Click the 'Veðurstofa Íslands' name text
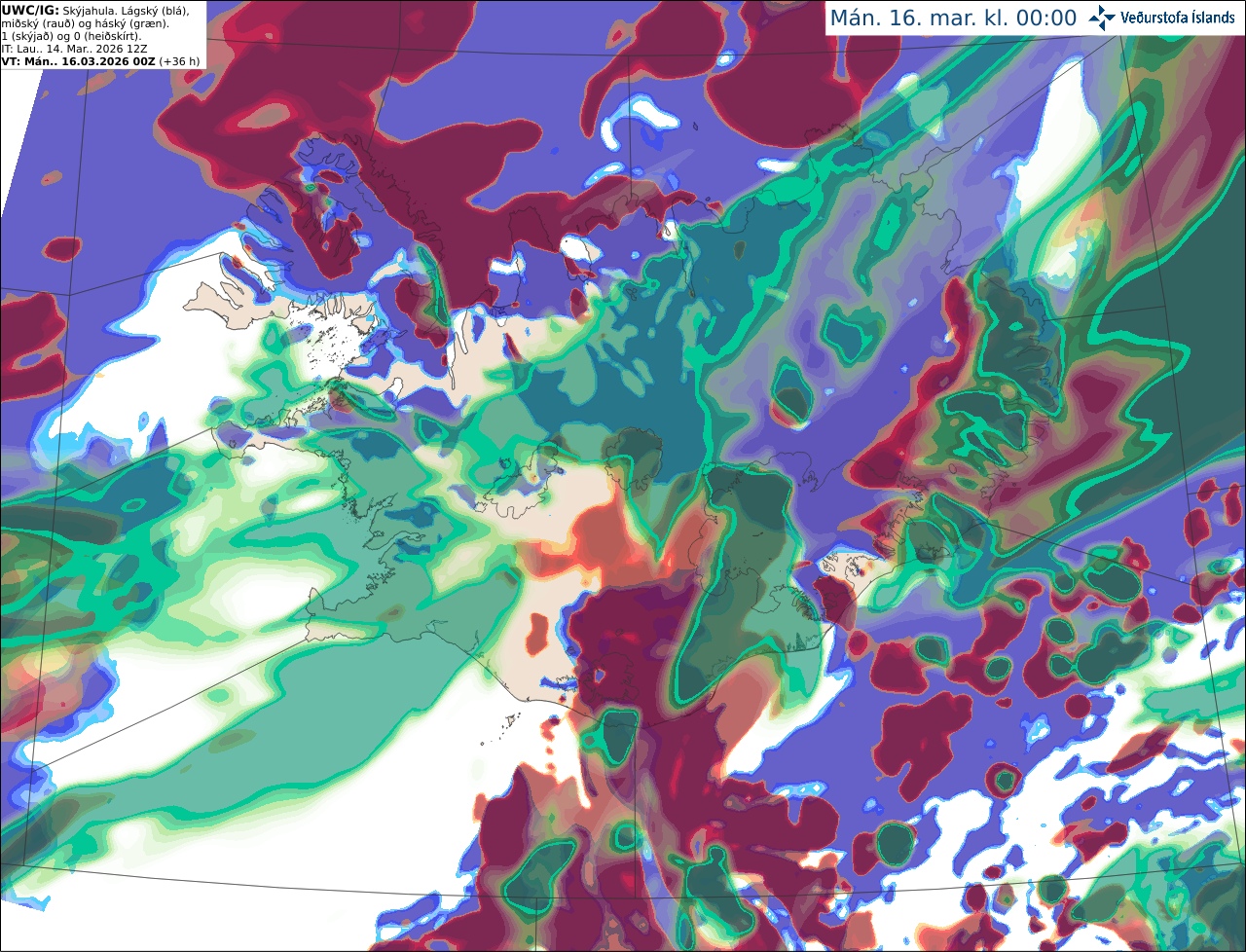Viewport: 1246px width, 952px height. pos(1178,18)
